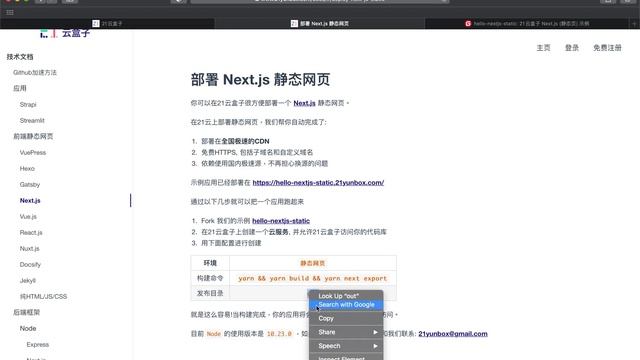Go to 主页 in the top navigation
This screenshot has width=640, height=360.
543,48
